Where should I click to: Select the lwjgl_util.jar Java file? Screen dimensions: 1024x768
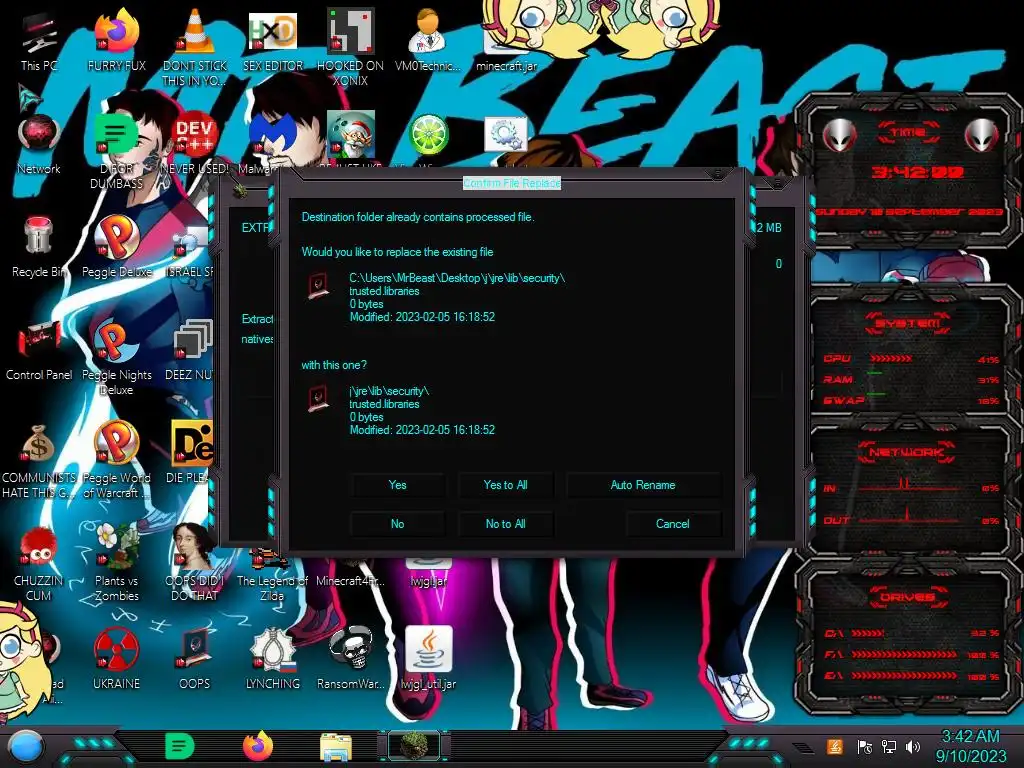pos(428,658)
